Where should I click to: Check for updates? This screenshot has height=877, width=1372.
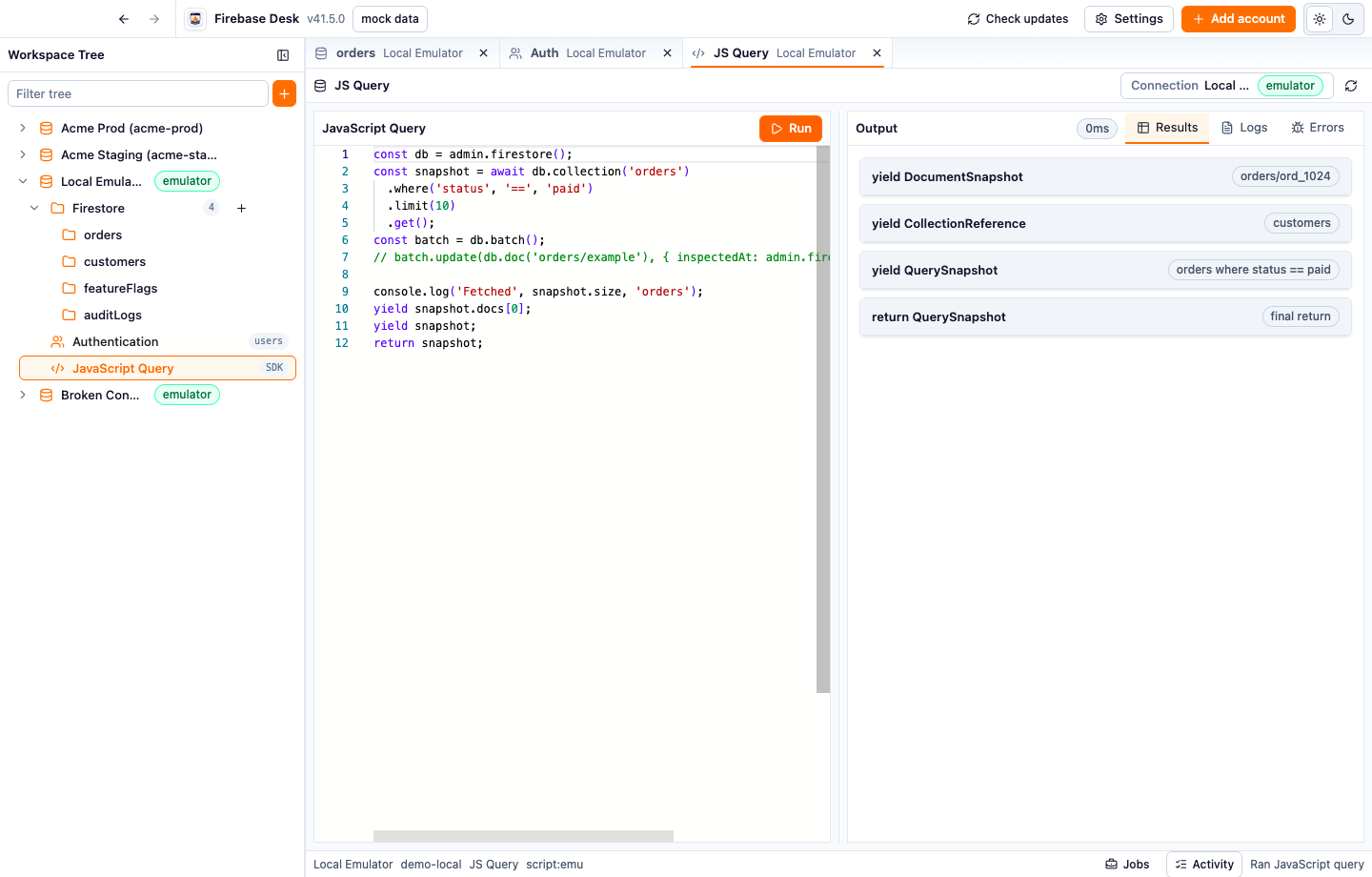point(1018,19)
